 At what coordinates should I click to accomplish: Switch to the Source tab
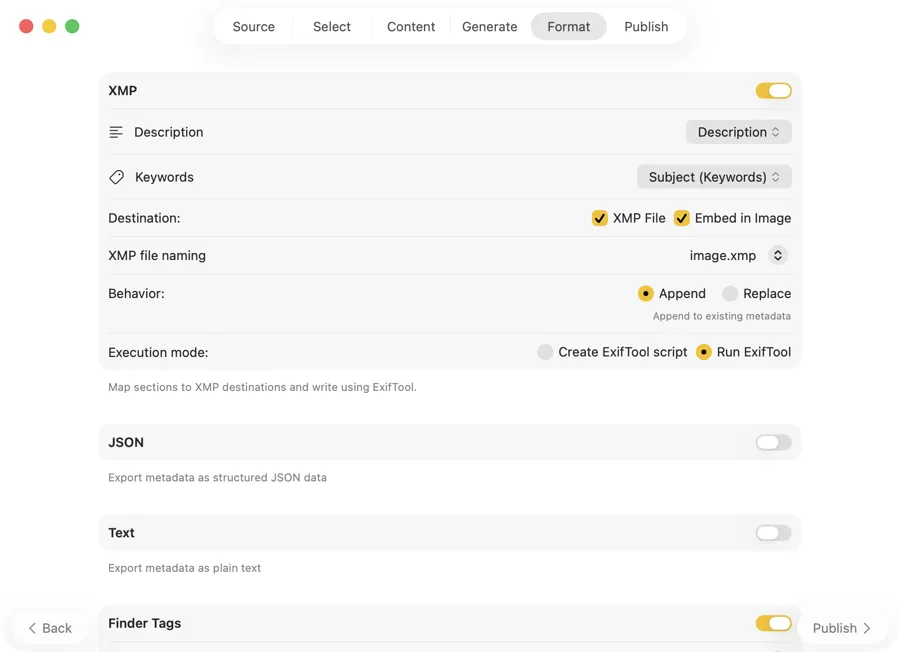point(253,27)
